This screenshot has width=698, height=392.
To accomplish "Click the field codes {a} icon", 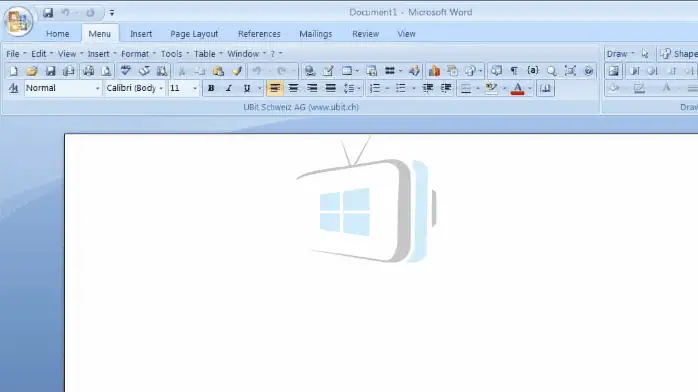I will click(x=532, y=71).
